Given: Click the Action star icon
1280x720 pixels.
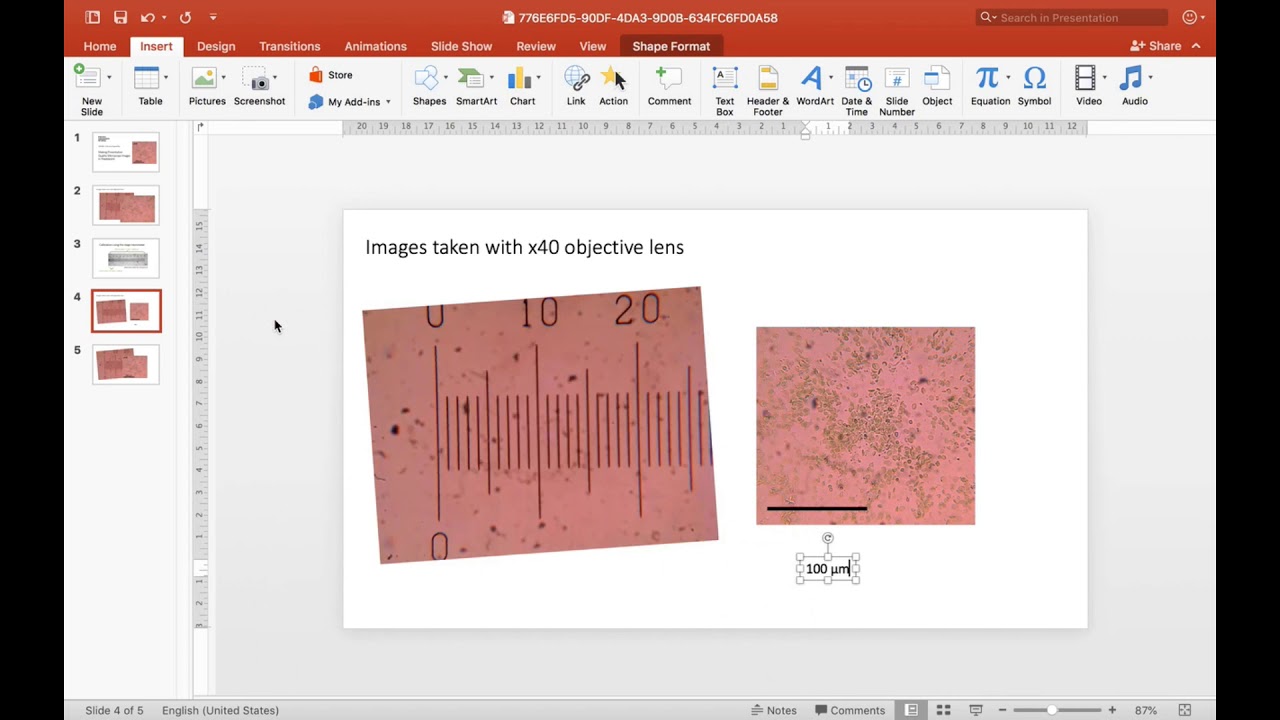Looking at the screenshot, I should point(613,78).
